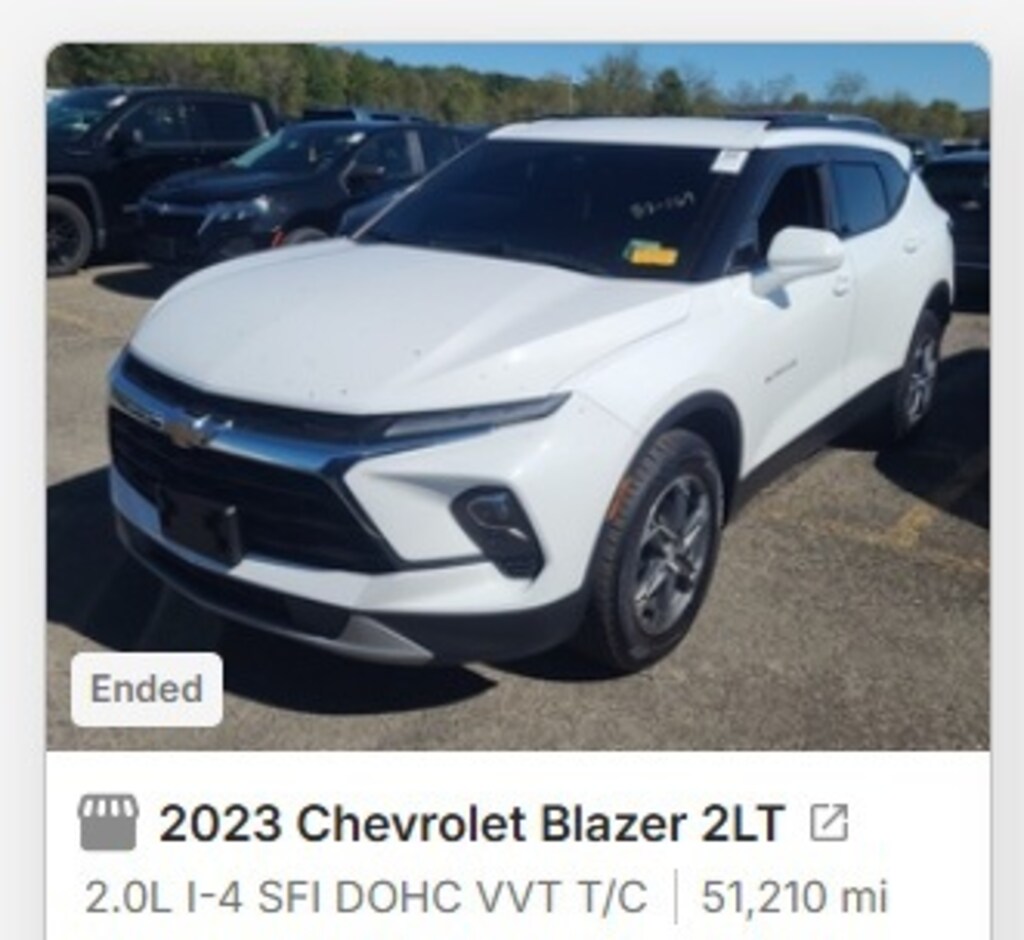Click the Chevrolet bowtie emblem on the grille
Image resolution: width=1024 pixels, height=940 pixels.
(x=195, y=430)
